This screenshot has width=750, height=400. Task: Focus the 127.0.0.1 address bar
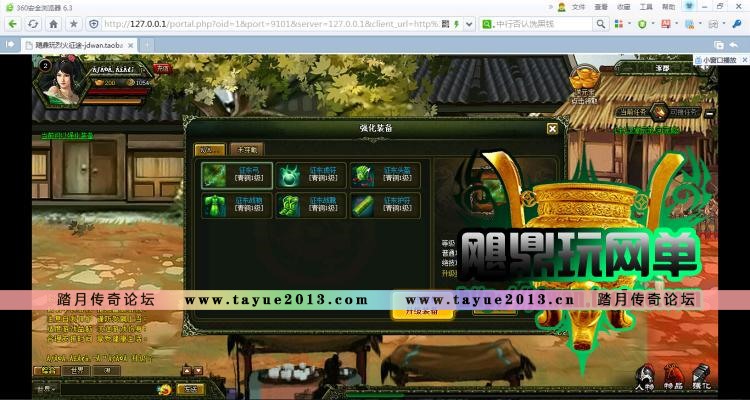270,24
